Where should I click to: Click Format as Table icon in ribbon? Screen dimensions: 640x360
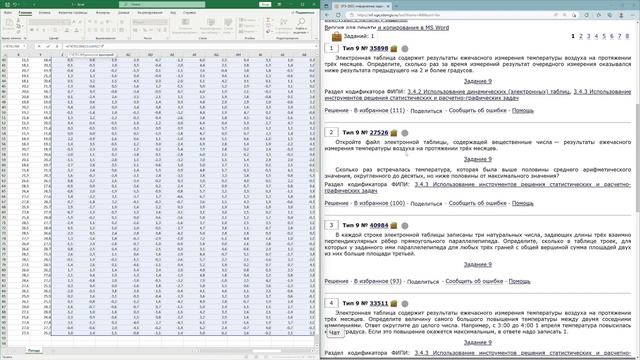coord(211,22)
